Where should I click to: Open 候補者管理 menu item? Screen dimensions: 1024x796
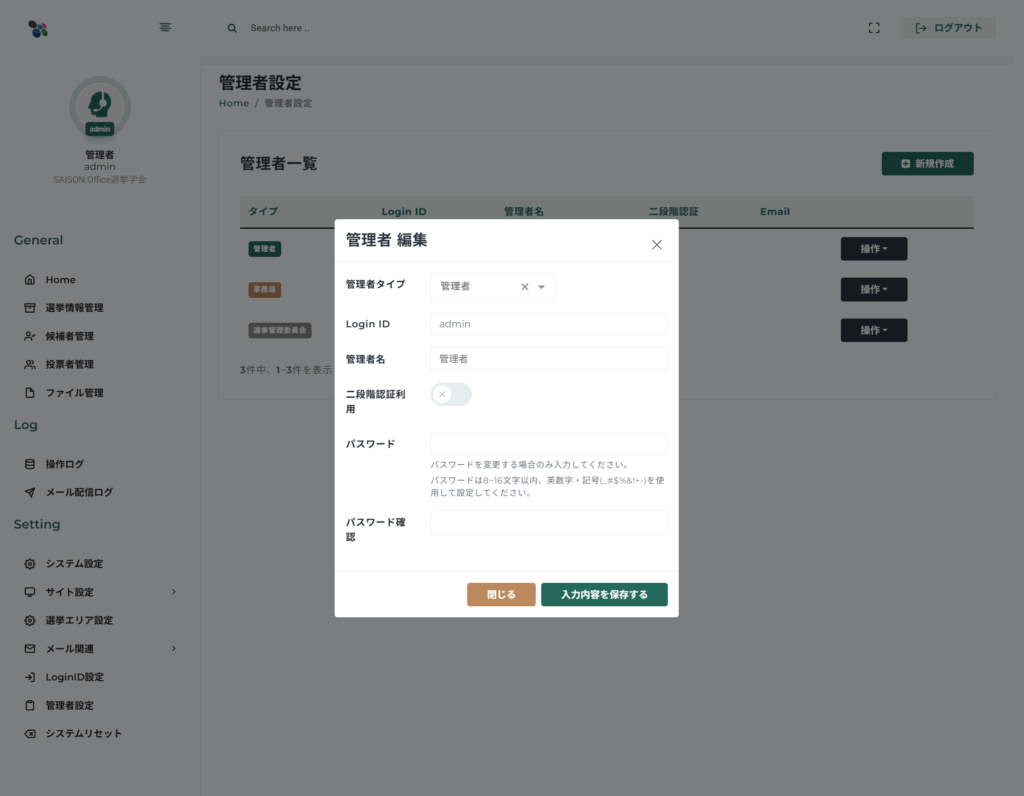pyautogui.click(x=69, y=336)
